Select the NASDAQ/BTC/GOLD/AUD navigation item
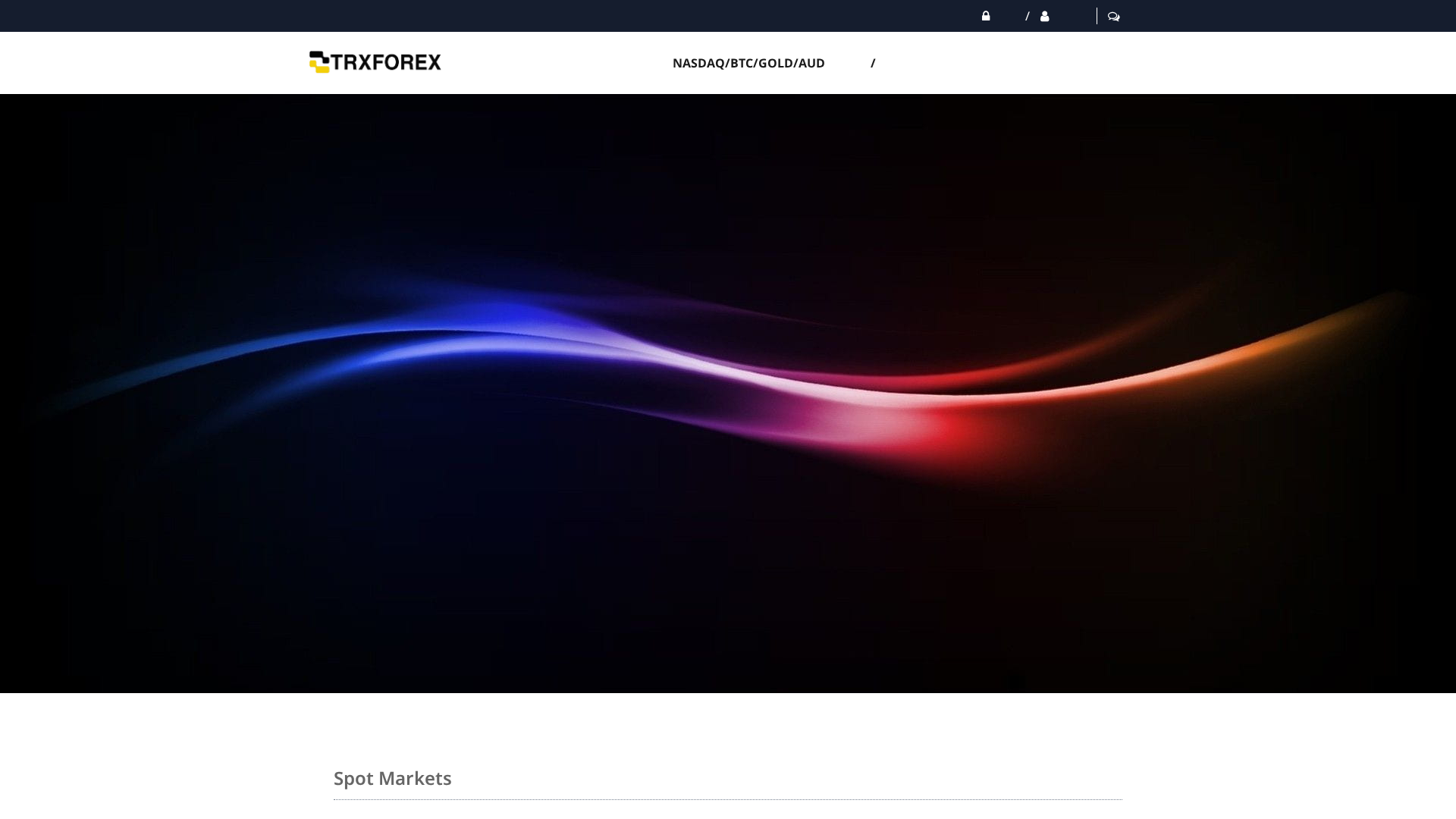The width and height of the screenshot is (1456, 819). (x=749, y=63)
